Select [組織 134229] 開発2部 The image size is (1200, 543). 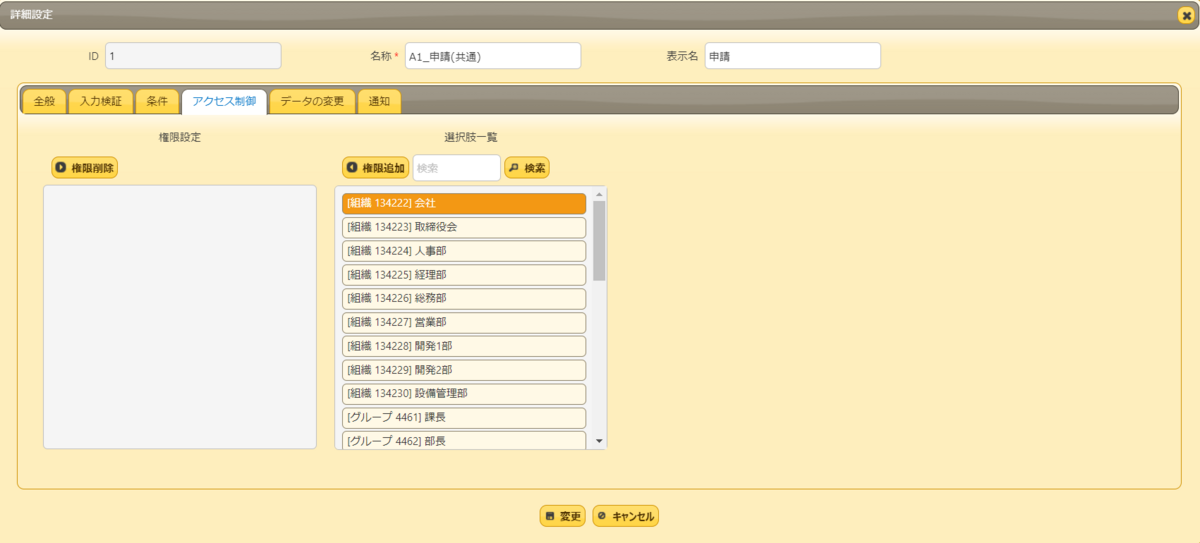(x=464, y=370)
